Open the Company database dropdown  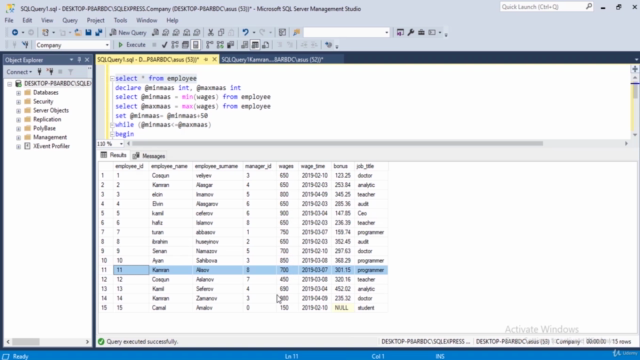[107, 45]
